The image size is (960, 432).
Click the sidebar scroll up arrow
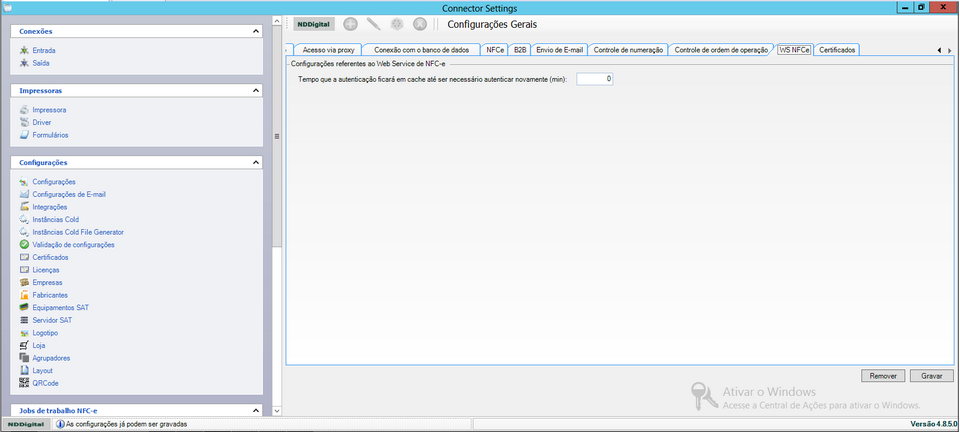pos(277,21)
